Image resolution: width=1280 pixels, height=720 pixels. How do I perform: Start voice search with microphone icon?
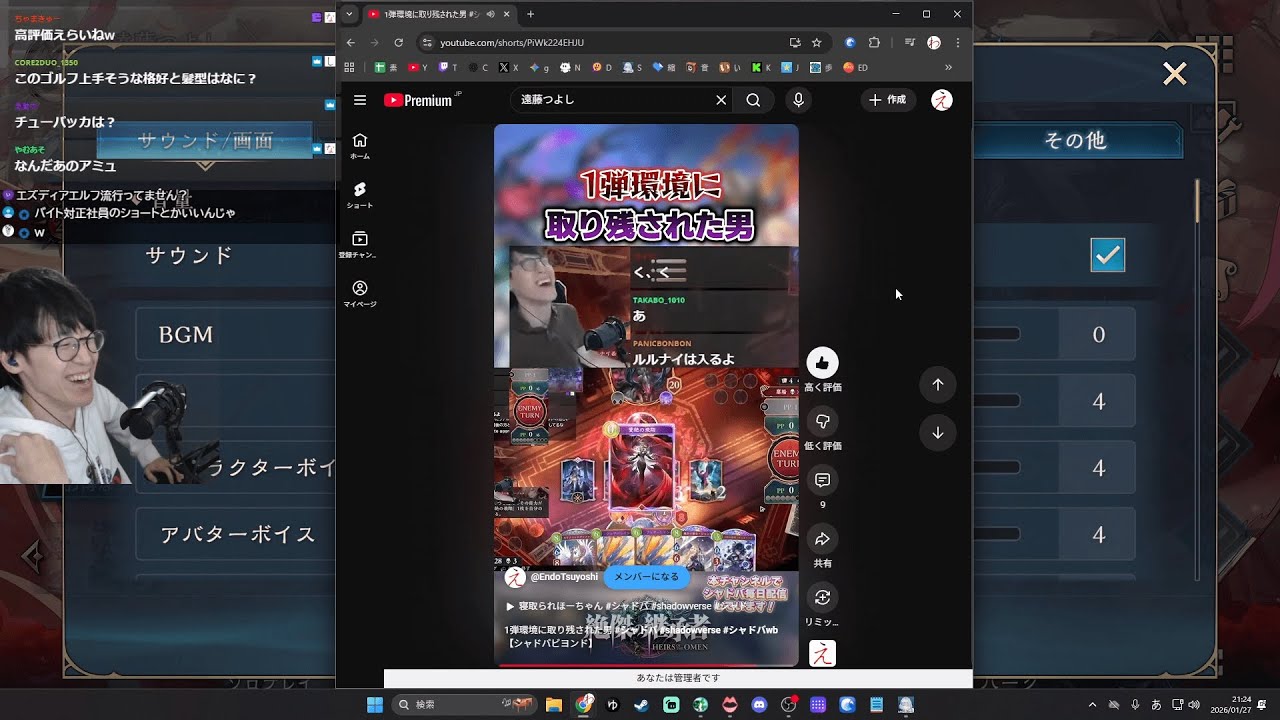click(798, 100)
